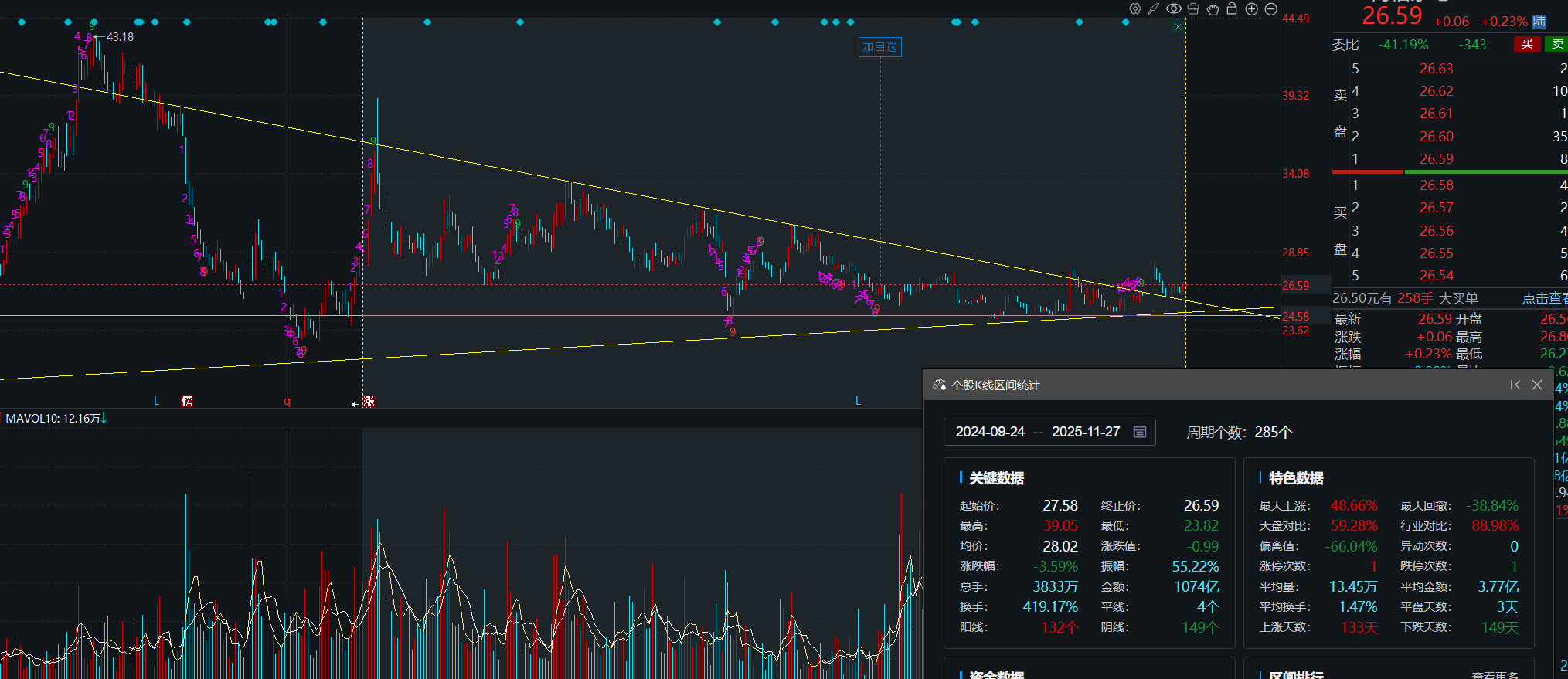
Task: Click the red 榜 marker below chart
Action: [x=186, y=401]
